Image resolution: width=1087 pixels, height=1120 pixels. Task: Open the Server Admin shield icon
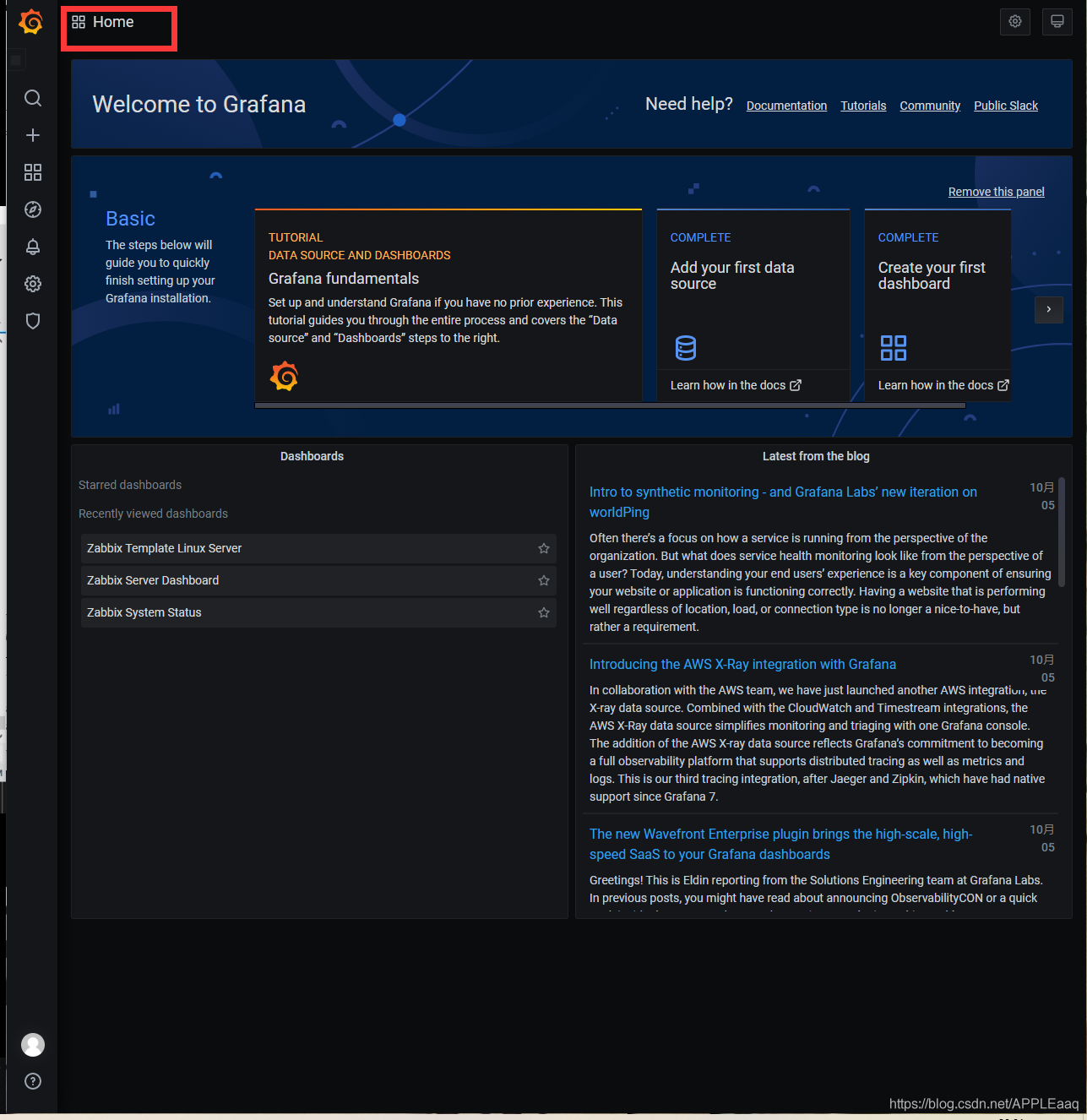click(x=33, y=321)
